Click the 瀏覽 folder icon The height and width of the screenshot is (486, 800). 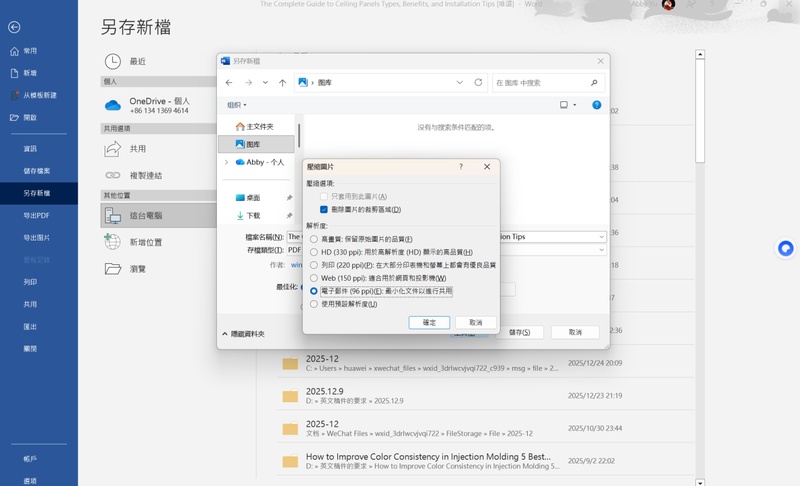click(x=113, y=269)
